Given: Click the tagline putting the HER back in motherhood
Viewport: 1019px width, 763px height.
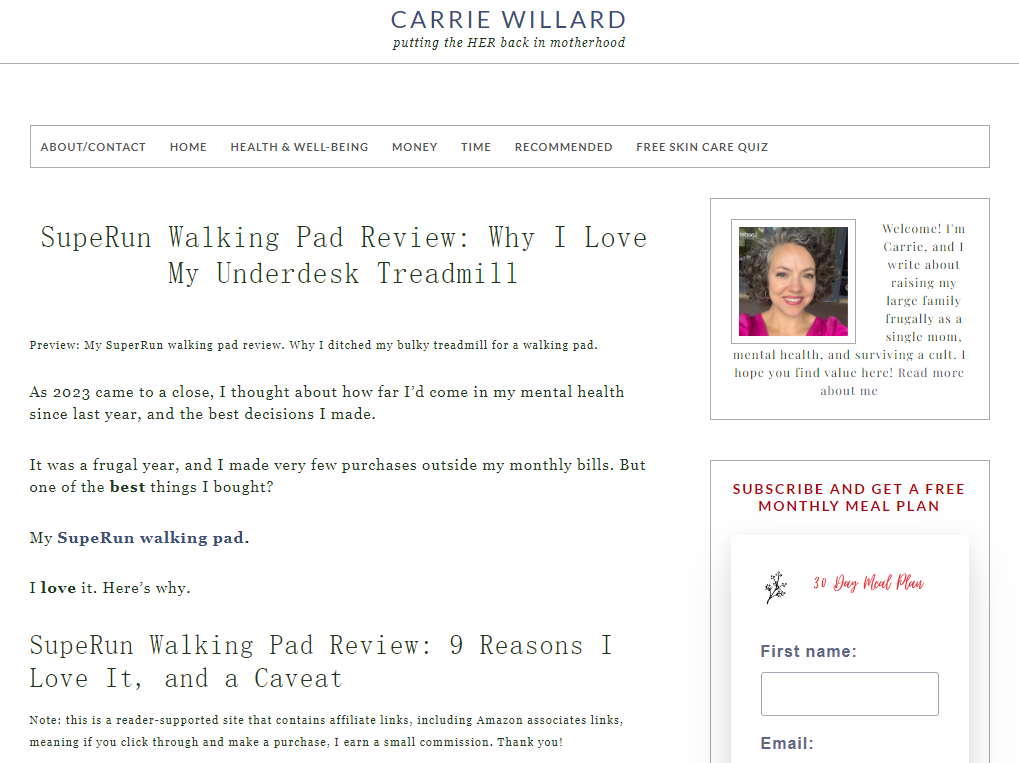Looking at the screenshot, I should pyautogui.click(x=509, y=43).
